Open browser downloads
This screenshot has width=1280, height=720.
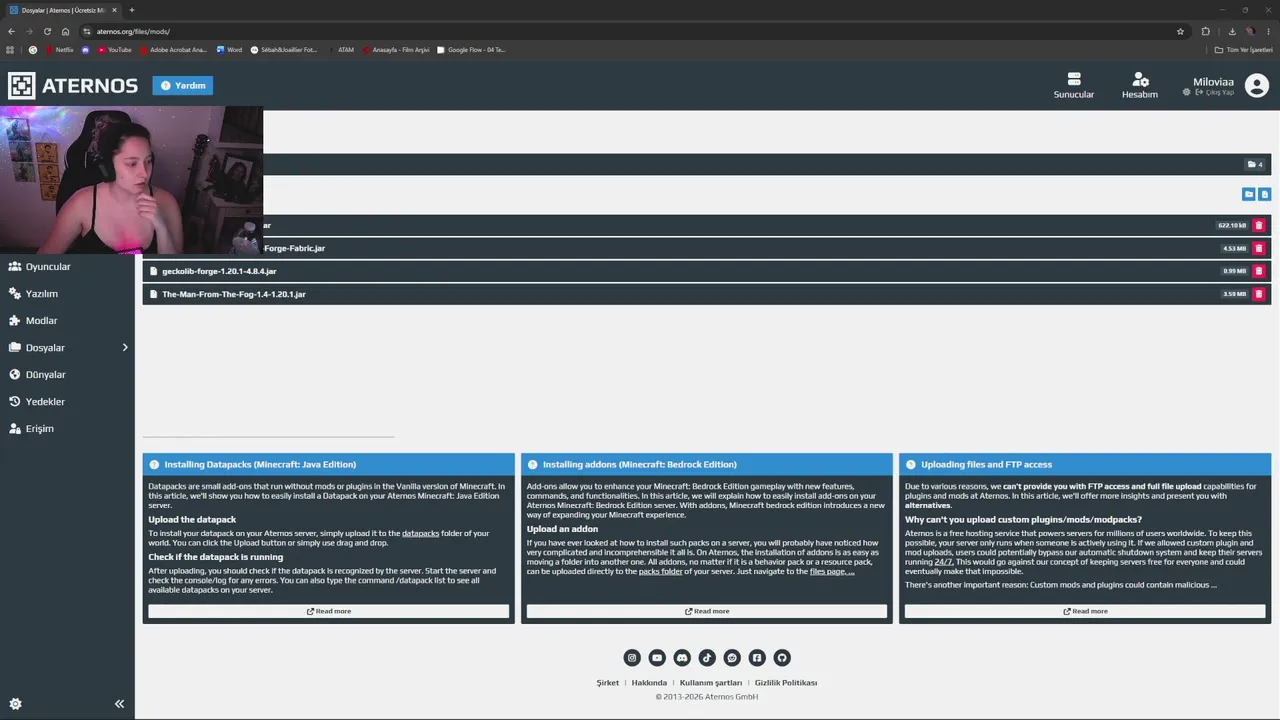pos(1232,31)
